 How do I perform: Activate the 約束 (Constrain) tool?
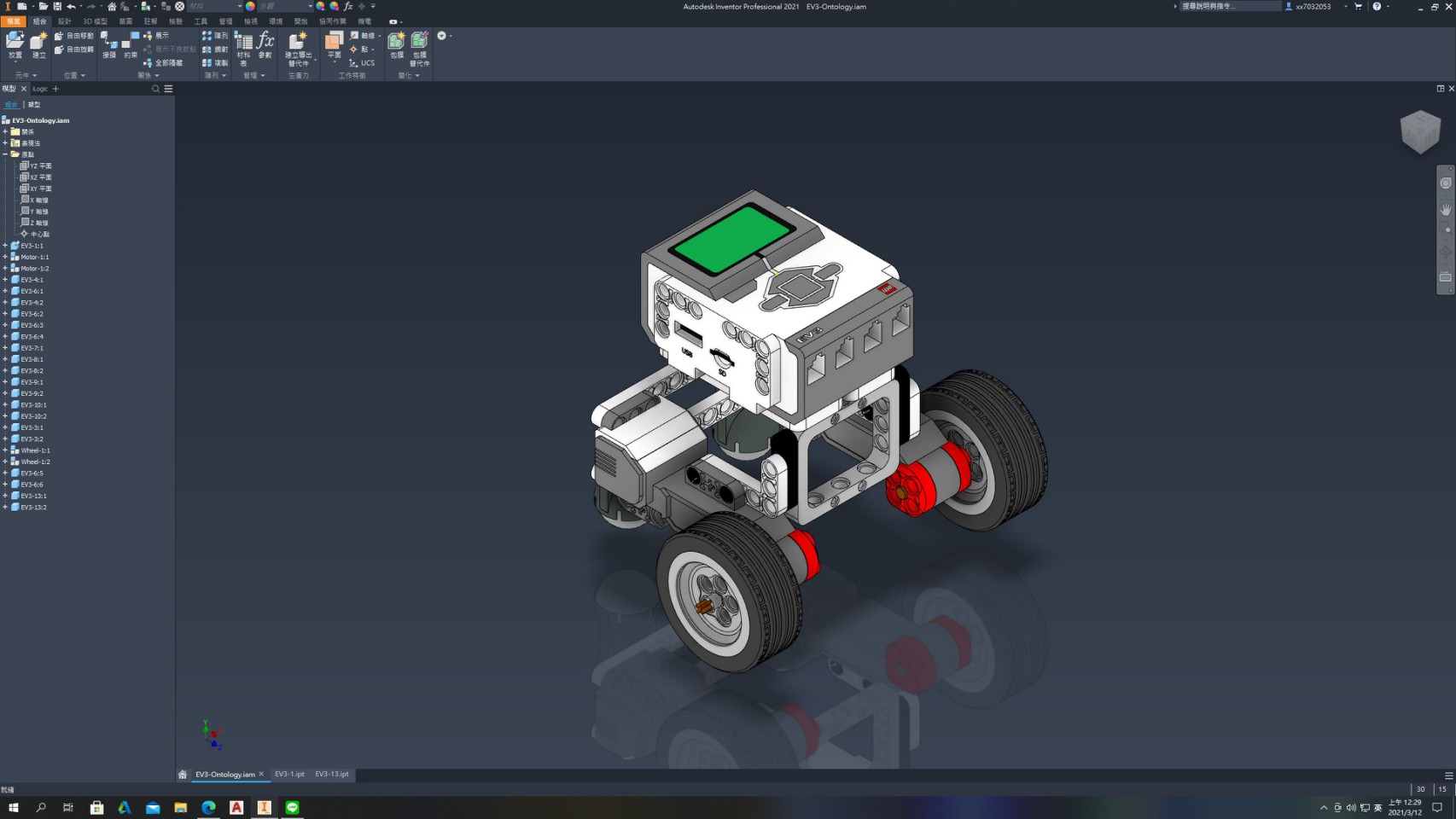coord(131,45)
